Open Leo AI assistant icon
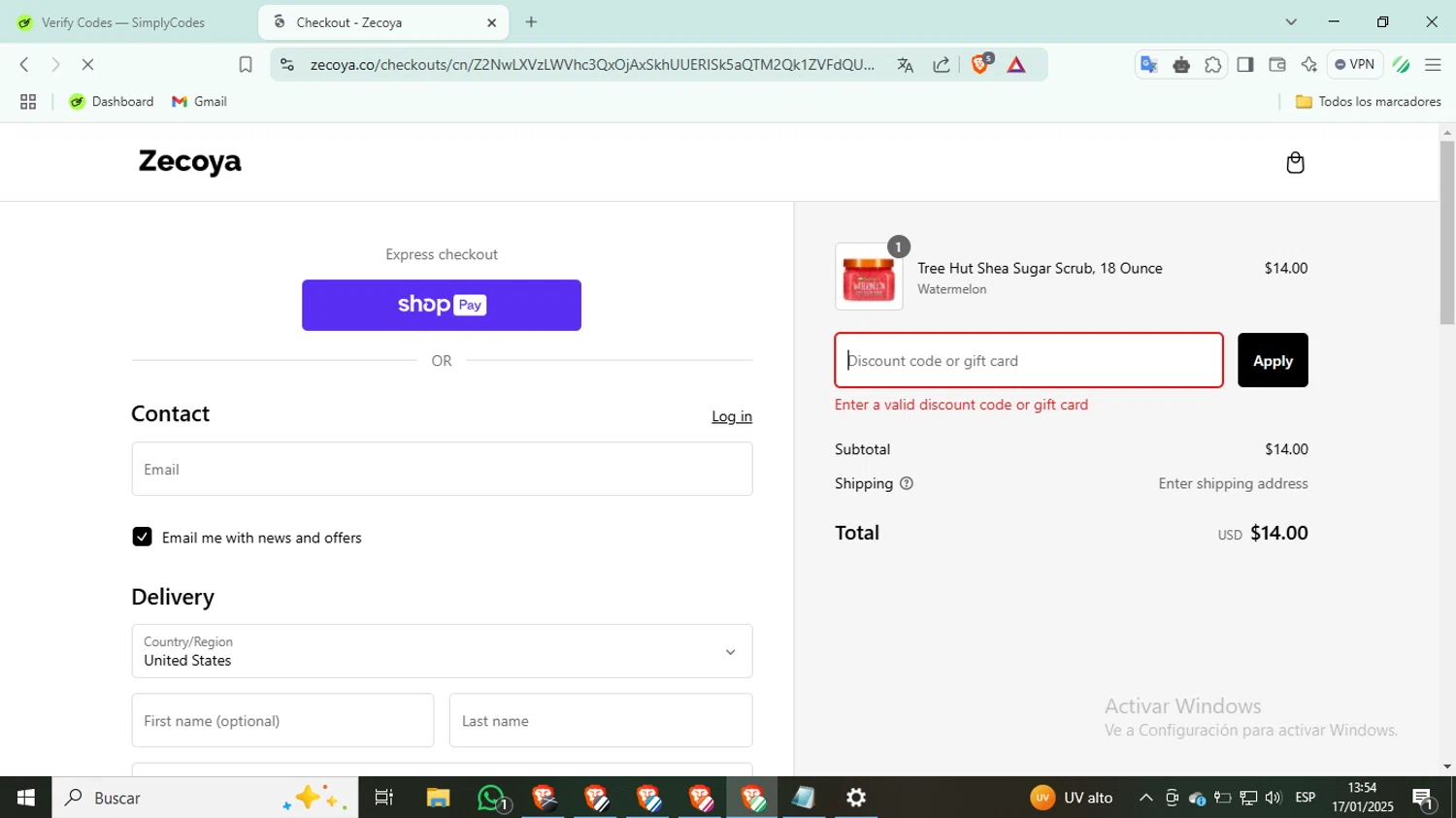1456x818 pixels. tap(1308, 65)
